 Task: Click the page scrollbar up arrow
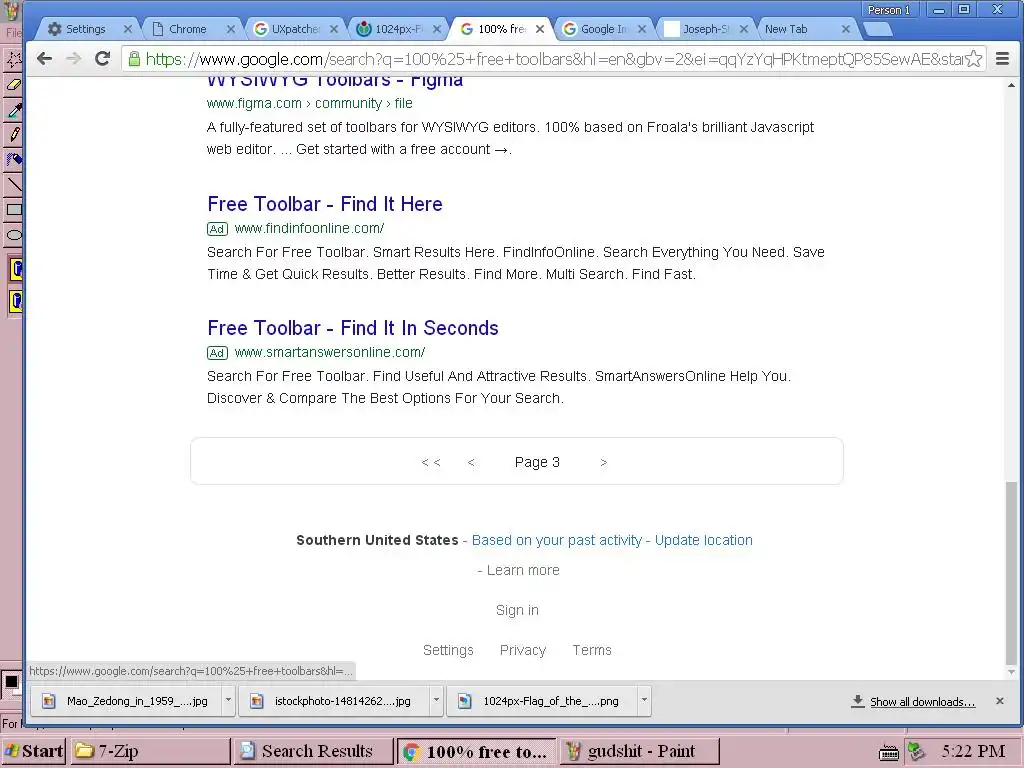pyautogui.click(x=1012, y=85)
